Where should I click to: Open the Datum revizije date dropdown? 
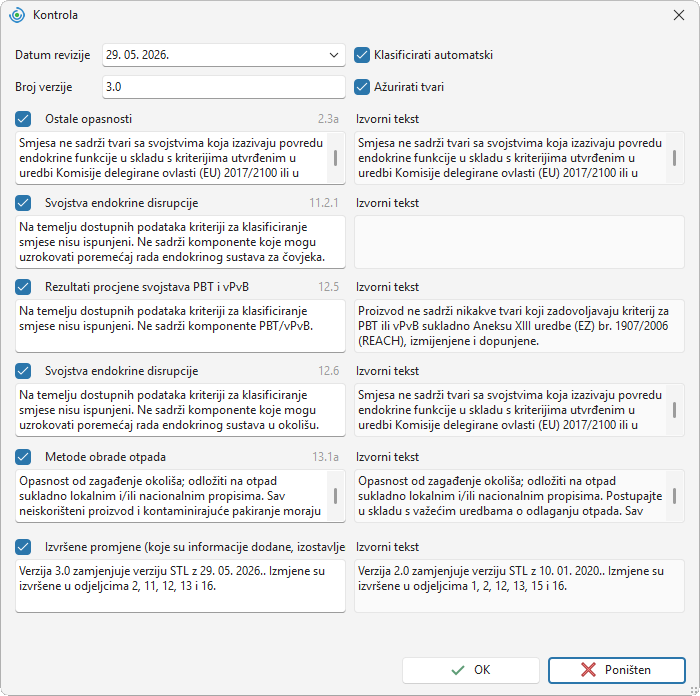click(x=333, y=55)
